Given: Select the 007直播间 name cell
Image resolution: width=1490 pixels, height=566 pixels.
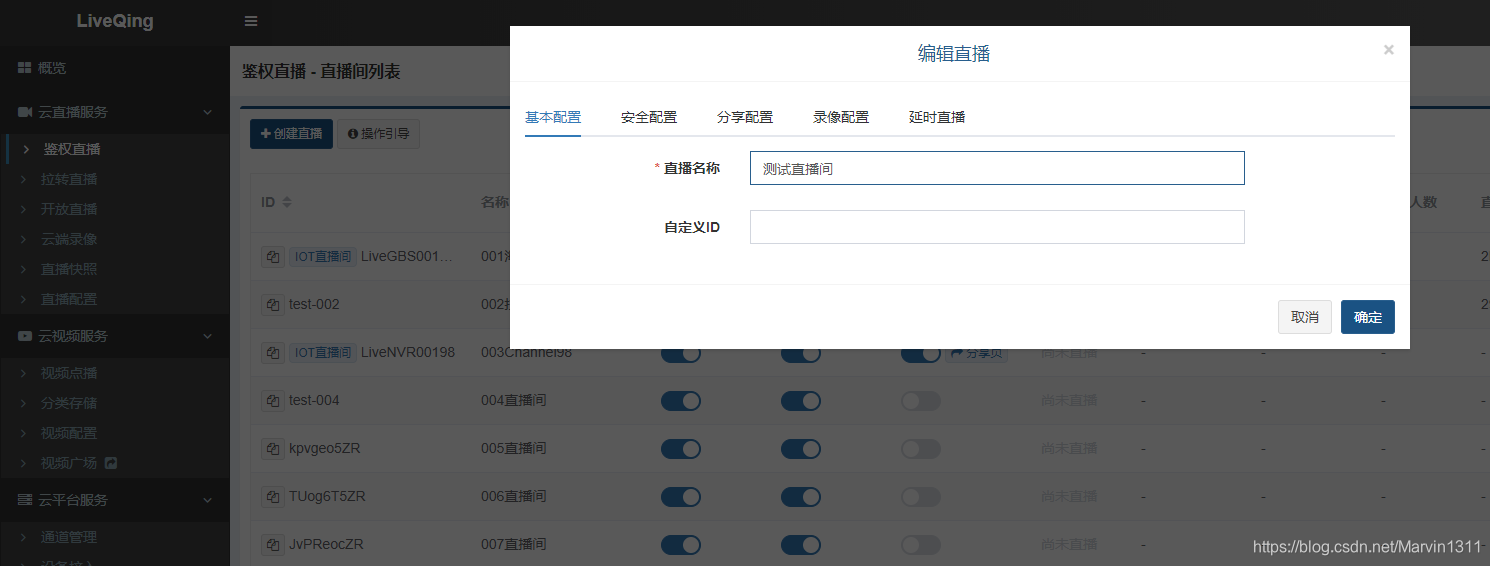Looking at the screenshot, I should pyautogui.click(x=514, y=544).
